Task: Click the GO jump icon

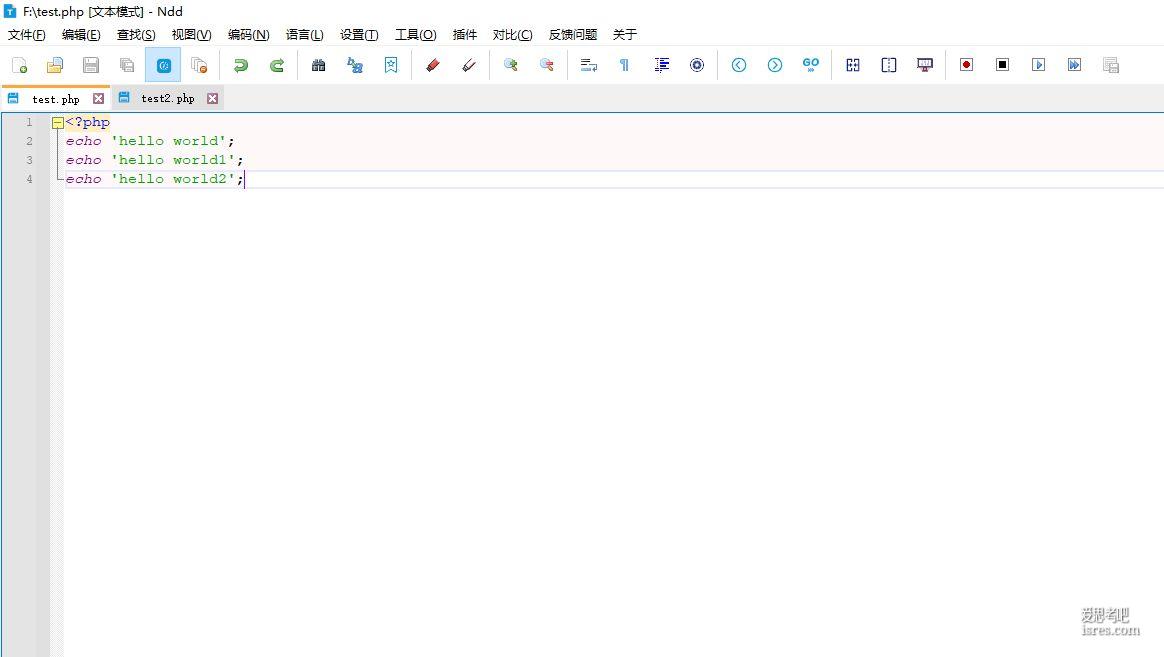Action: [811, 65]
